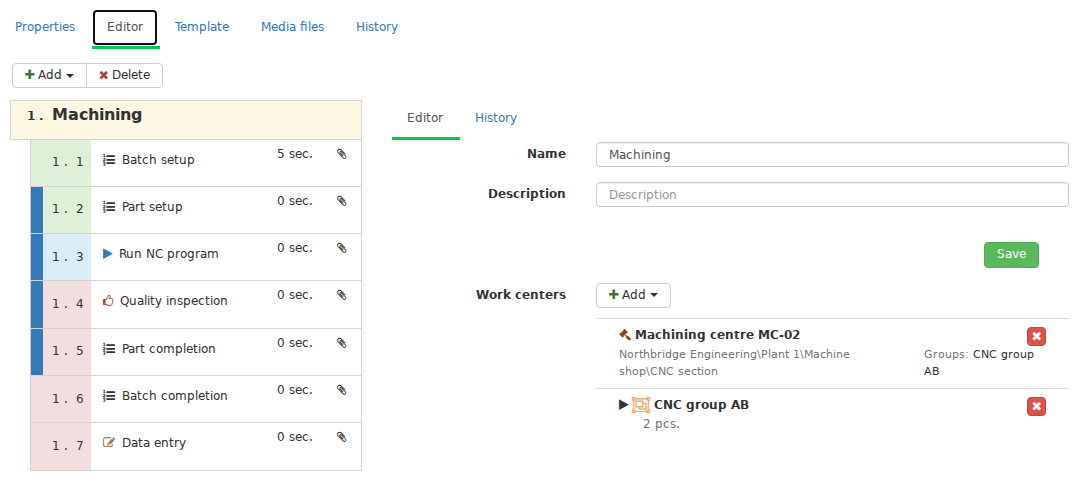1079x481 pixels.
Task: Open the top-level History tab
Action: [x=376, y=27]
